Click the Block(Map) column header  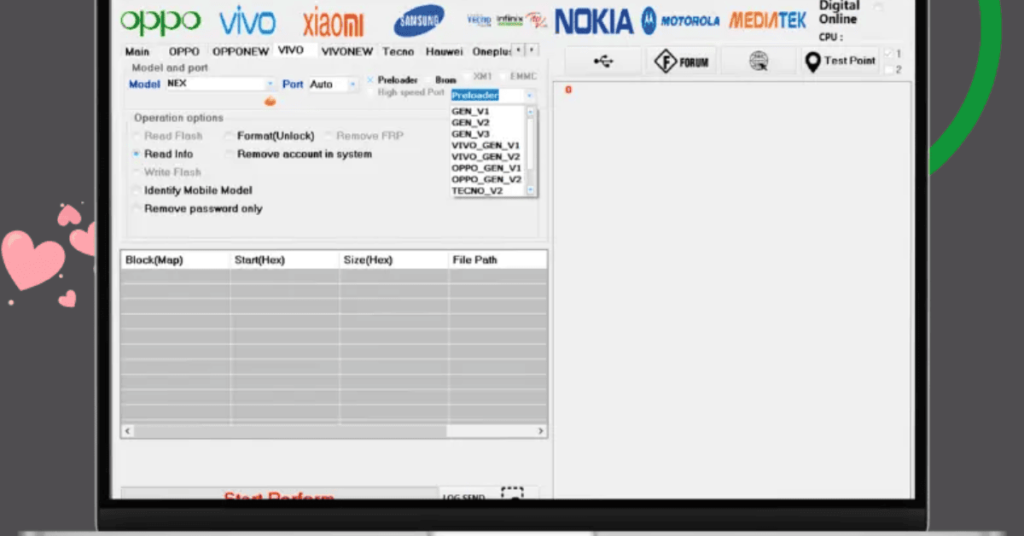click(x=175, y=260)
